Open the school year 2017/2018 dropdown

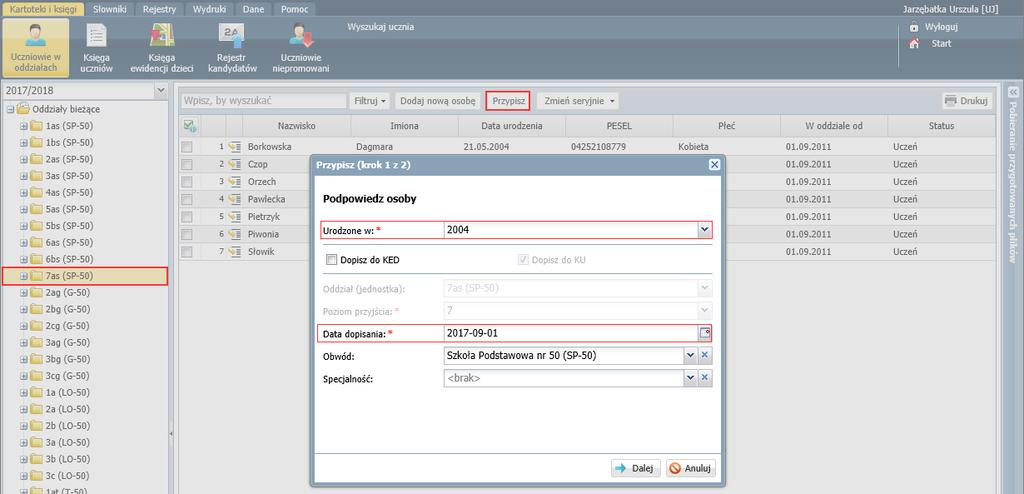[161, 91]
